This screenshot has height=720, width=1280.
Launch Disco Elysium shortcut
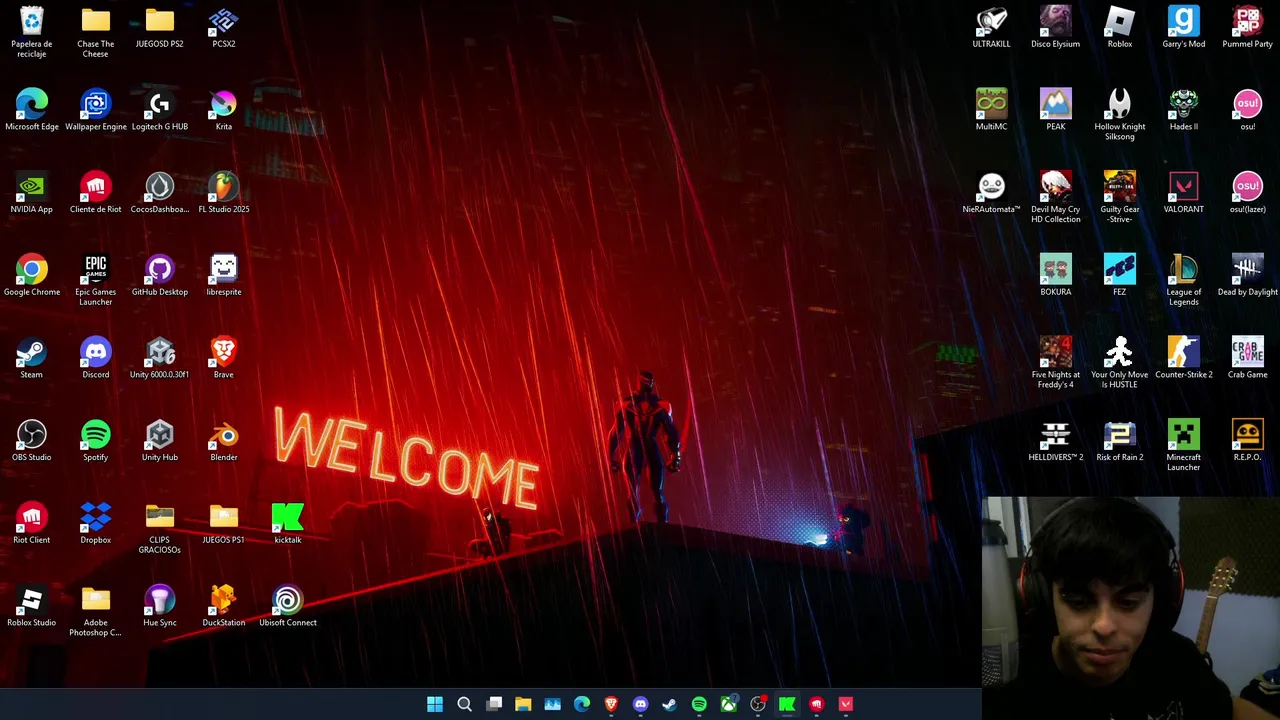(1056, 27)
